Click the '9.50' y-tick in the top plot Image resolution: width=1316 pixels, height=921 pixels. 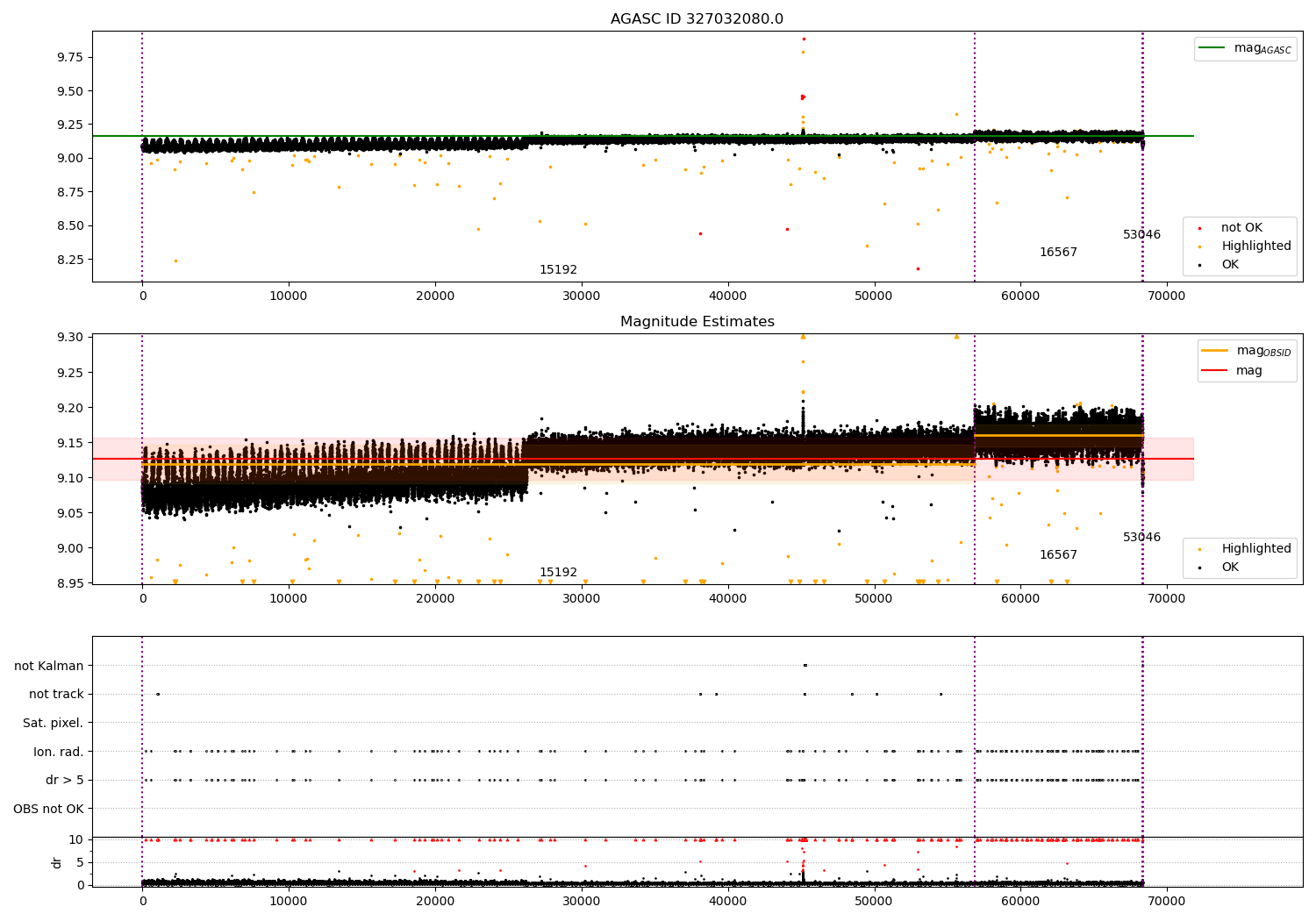[71, 91]
